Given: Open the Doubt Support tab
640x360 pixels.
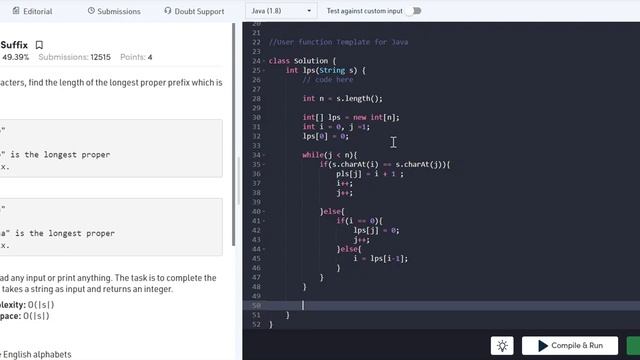Looking at the screenshot, I should click(194, 11).
